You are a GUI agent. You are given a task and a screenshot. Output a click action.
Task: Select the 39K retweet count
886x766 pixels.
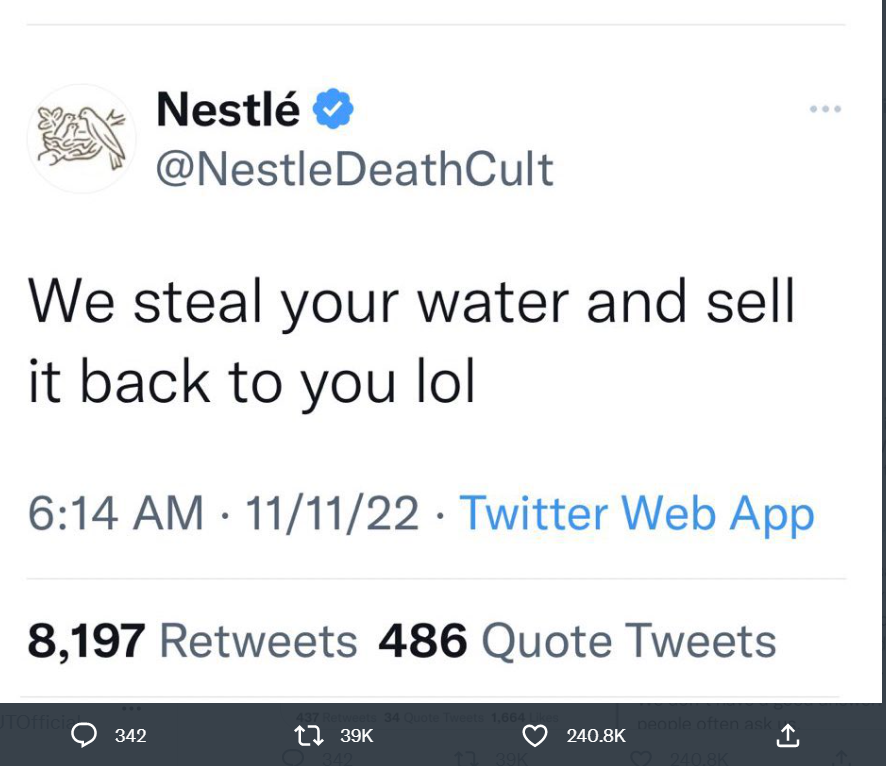[357, 735]
